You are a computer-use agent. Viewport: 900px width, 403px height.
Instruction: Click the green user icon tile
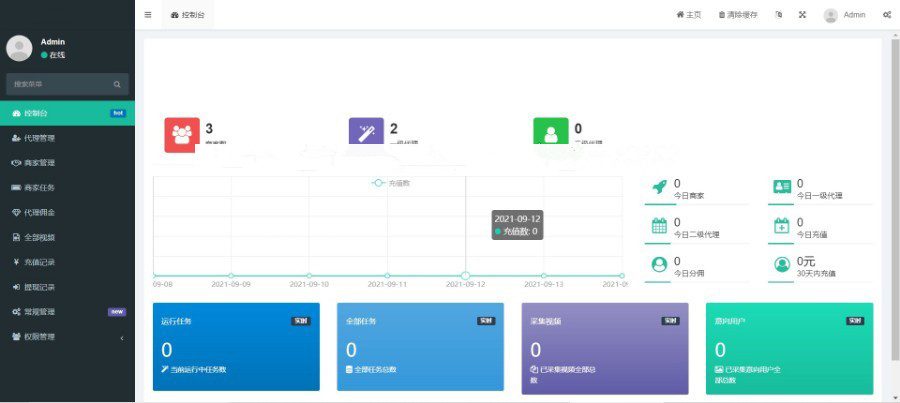click(550, 134)
